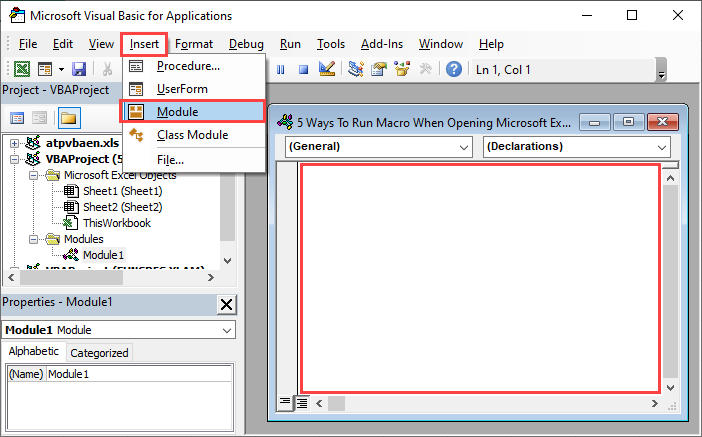Open the Debug menu
Image resolution: width=702 pixels, height=437 pixels.
click(x=246, y=44)
